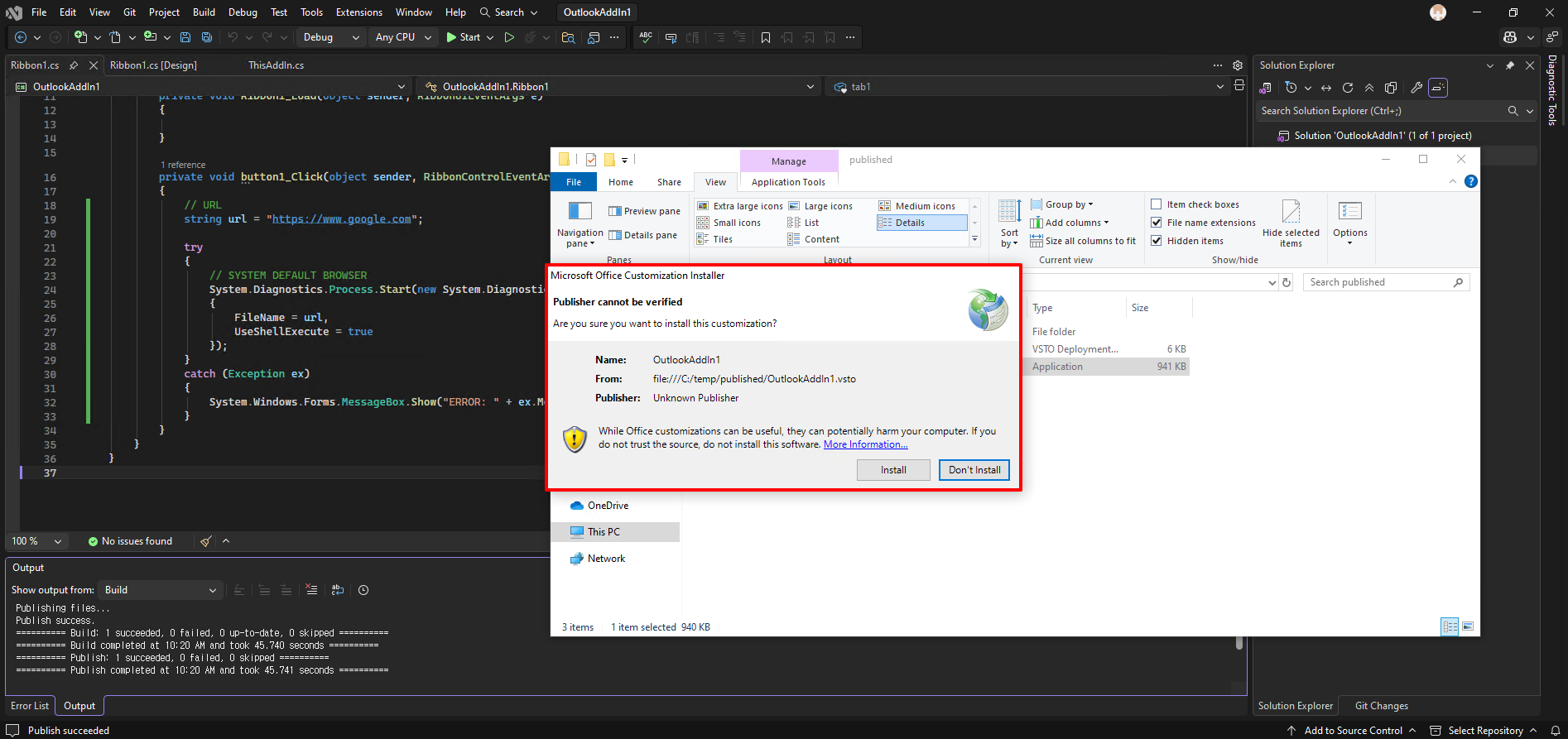The height and width of the screenshot is (739, 1568).
Task: Toggle Preview Selected Items icon in Solution Explorer
Action: click(x=1438, y=88)
